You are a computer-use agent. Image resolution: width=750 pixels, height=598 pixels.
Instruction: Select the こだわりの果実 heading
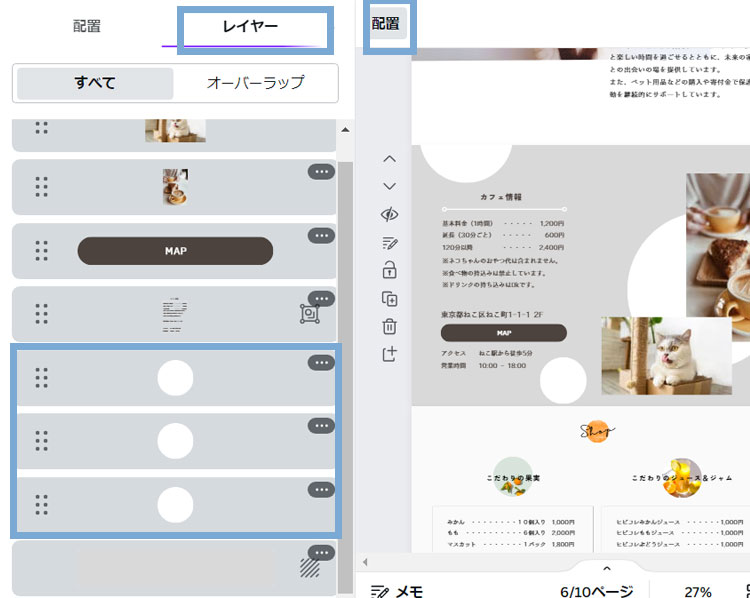tap(513, 477)
